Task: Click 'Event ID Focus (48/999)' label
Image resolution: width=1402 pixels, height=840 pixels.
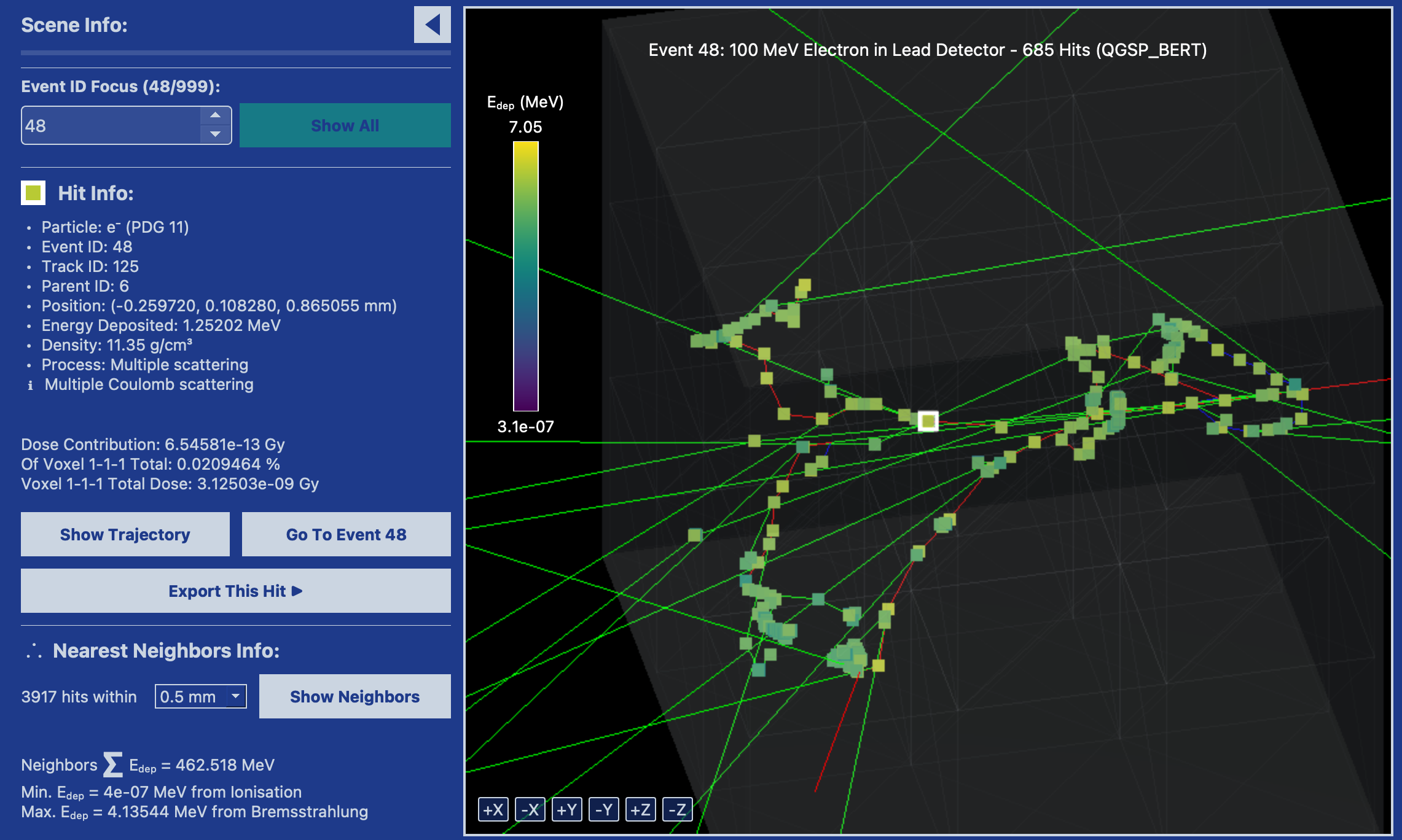Action: [121, 87]
